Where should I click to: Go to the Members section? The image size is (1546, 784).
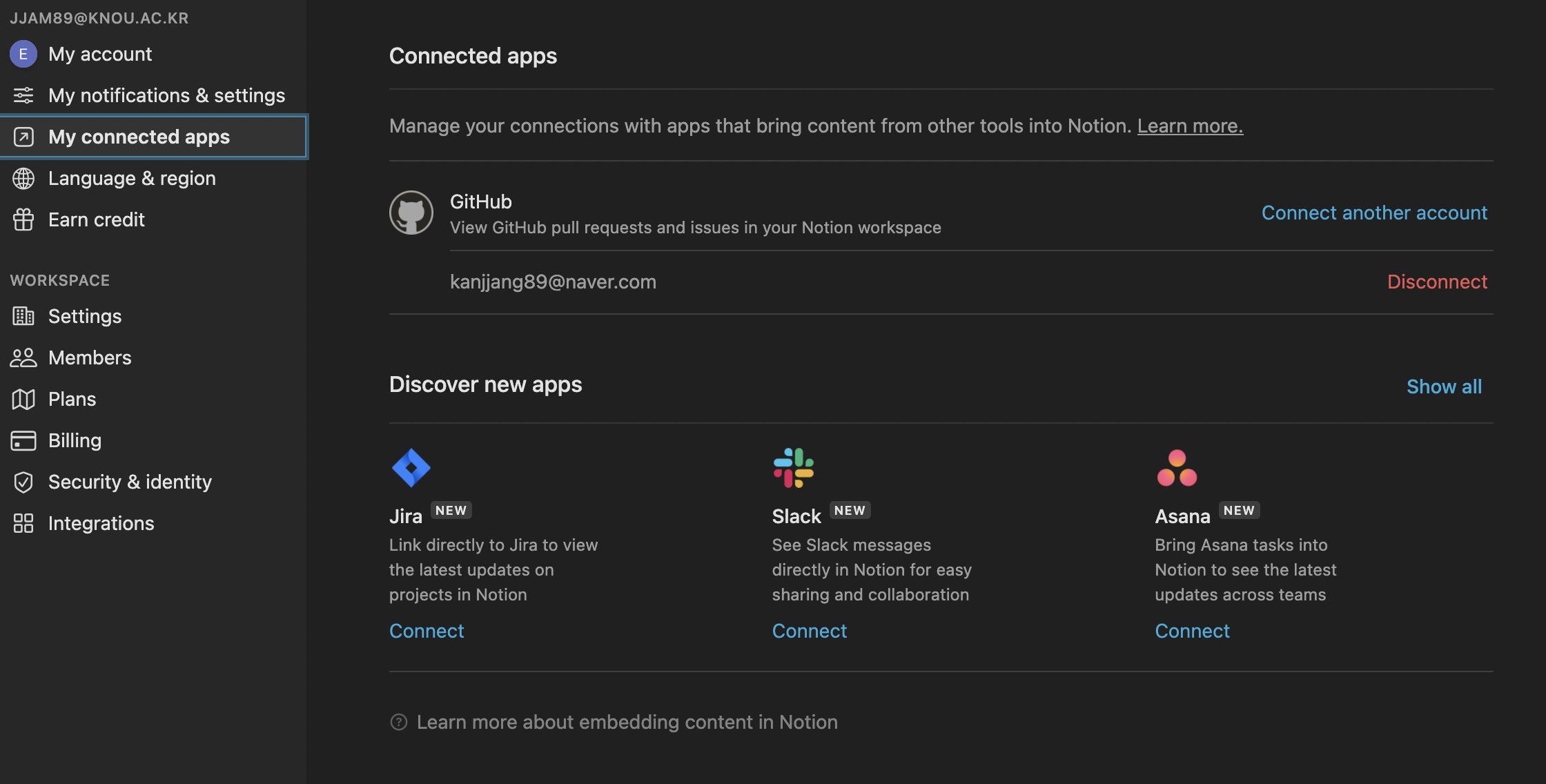coord(90,357)
